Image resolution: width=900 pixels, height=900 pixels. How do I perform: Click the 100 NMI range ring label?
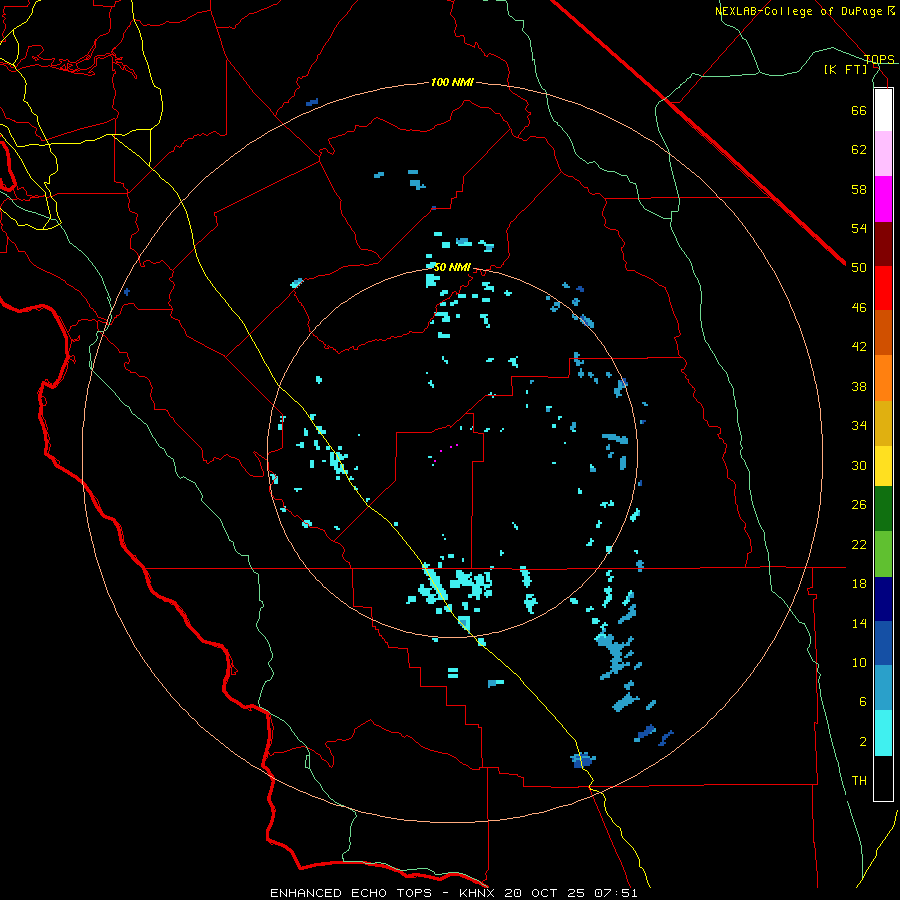tap(452, 83)
